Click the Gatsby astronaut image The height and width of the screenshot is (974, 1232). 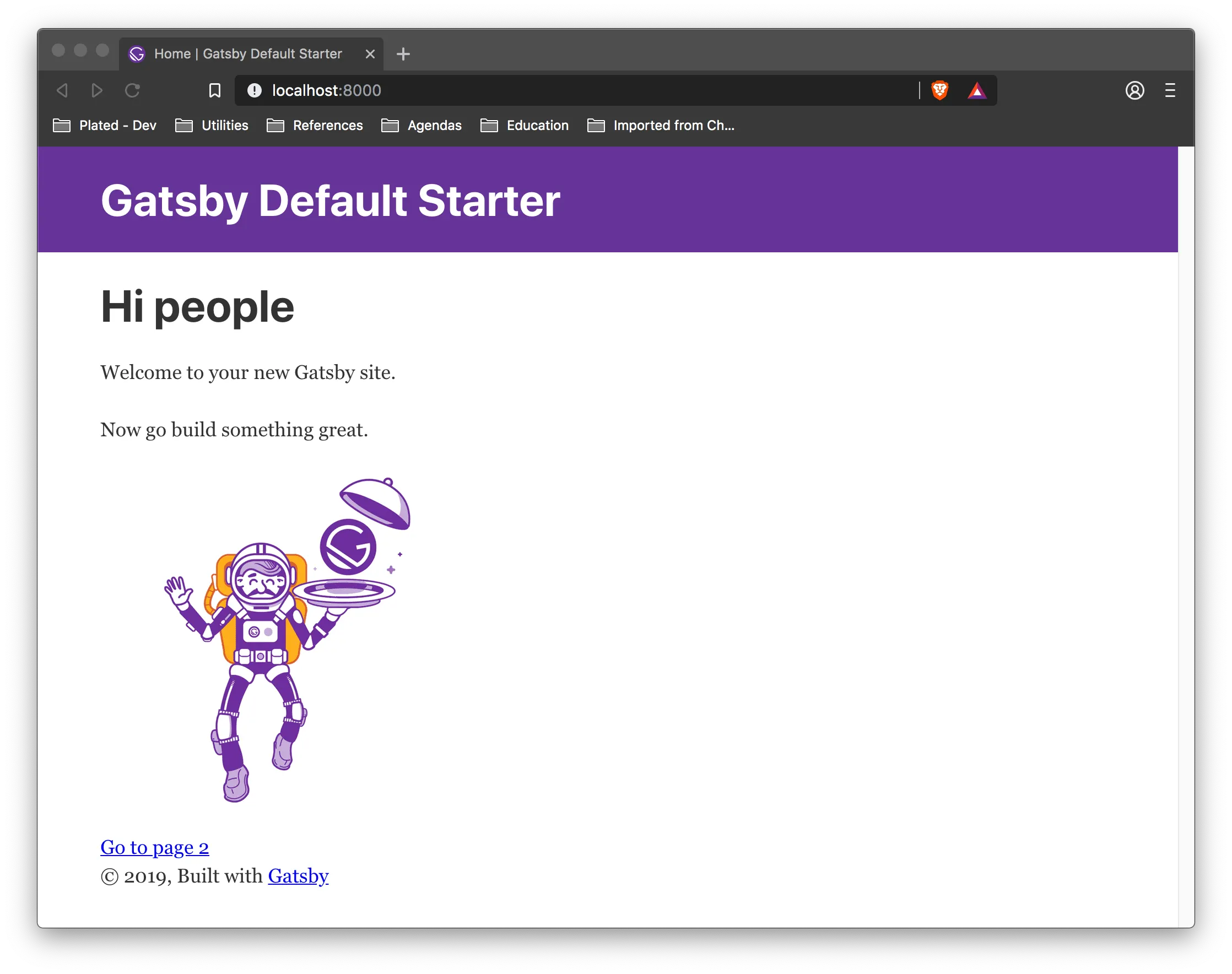tap(288, 640)
